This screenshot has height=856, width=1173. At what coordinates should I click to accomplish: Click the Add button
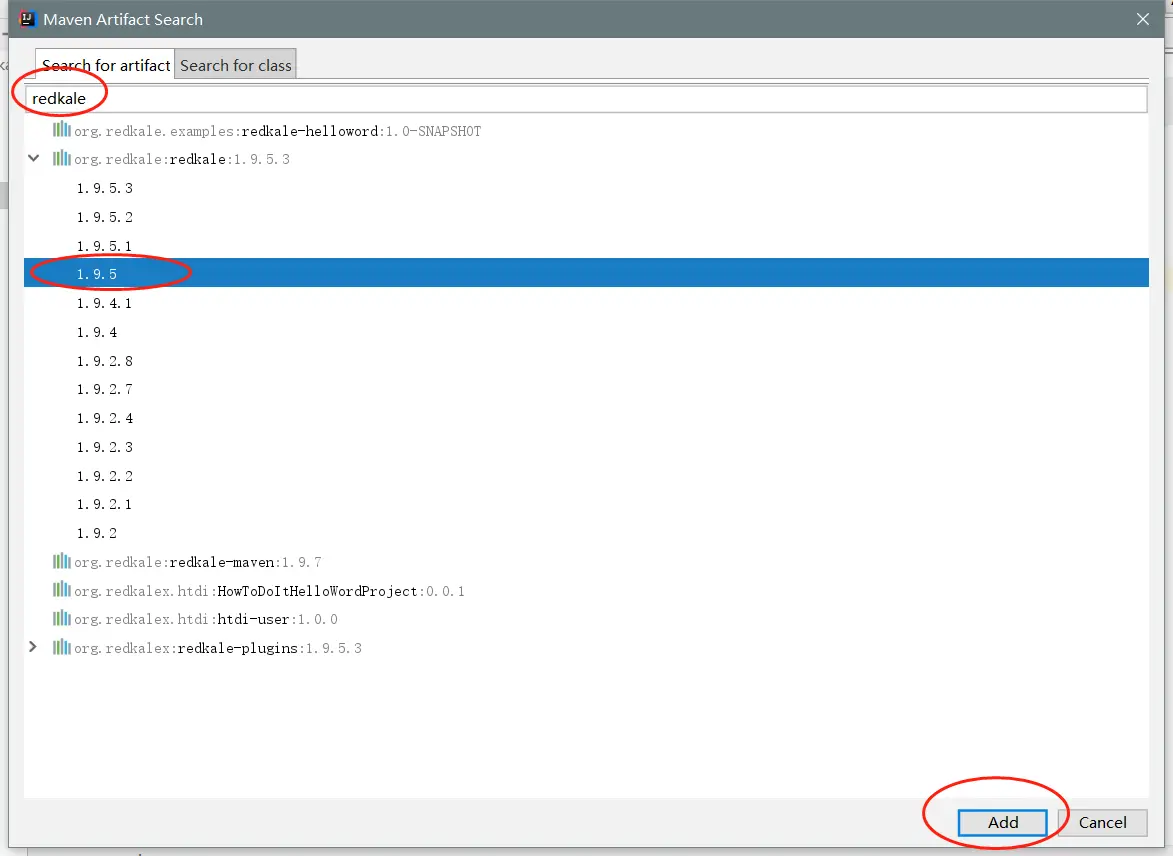pos(1002,822)
